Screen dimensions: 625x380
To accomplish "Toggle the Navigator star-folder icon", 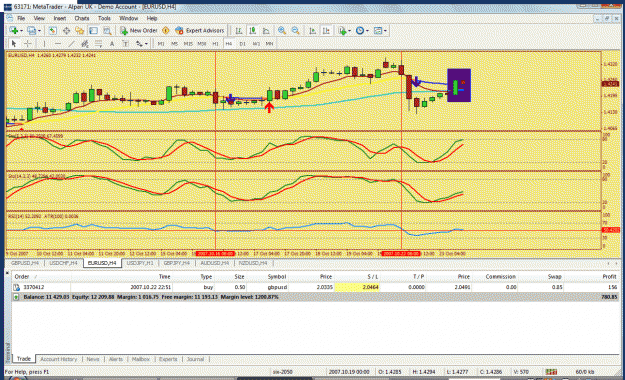I will click(x=80, y=30).
